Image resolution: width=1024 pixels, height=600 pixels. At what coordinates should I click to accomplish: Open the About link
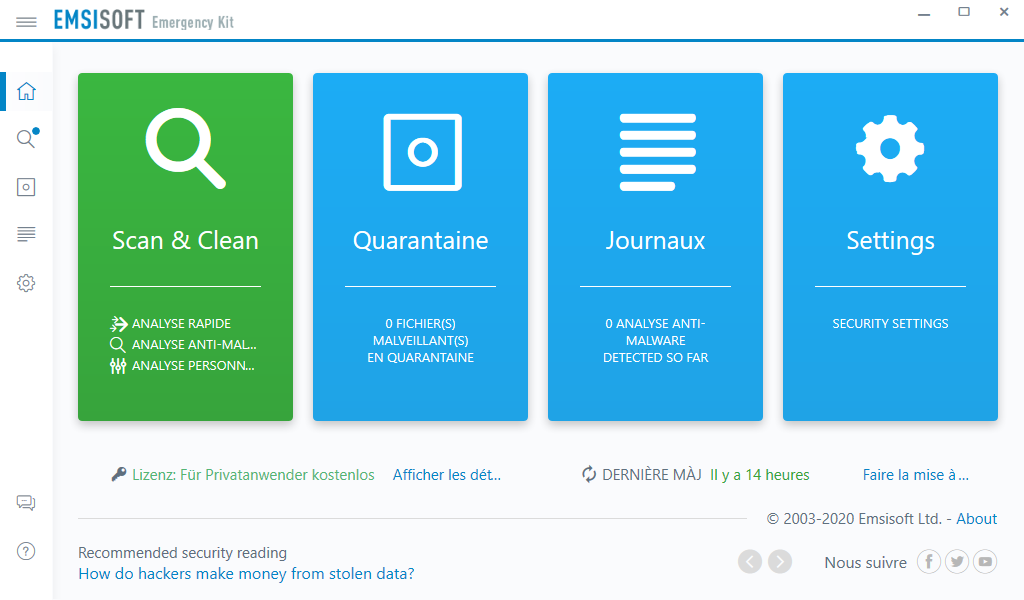click(x=976, y=519)
